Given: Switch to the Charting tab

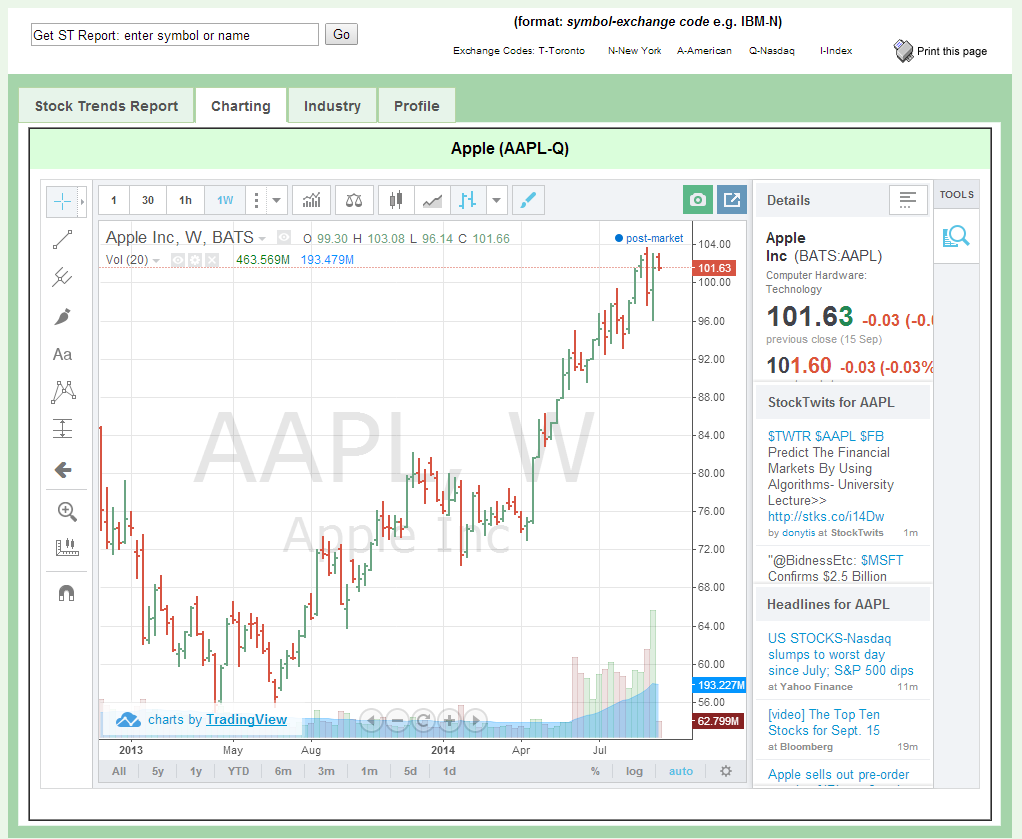Looking at the screenshot, I should point(241,106).
